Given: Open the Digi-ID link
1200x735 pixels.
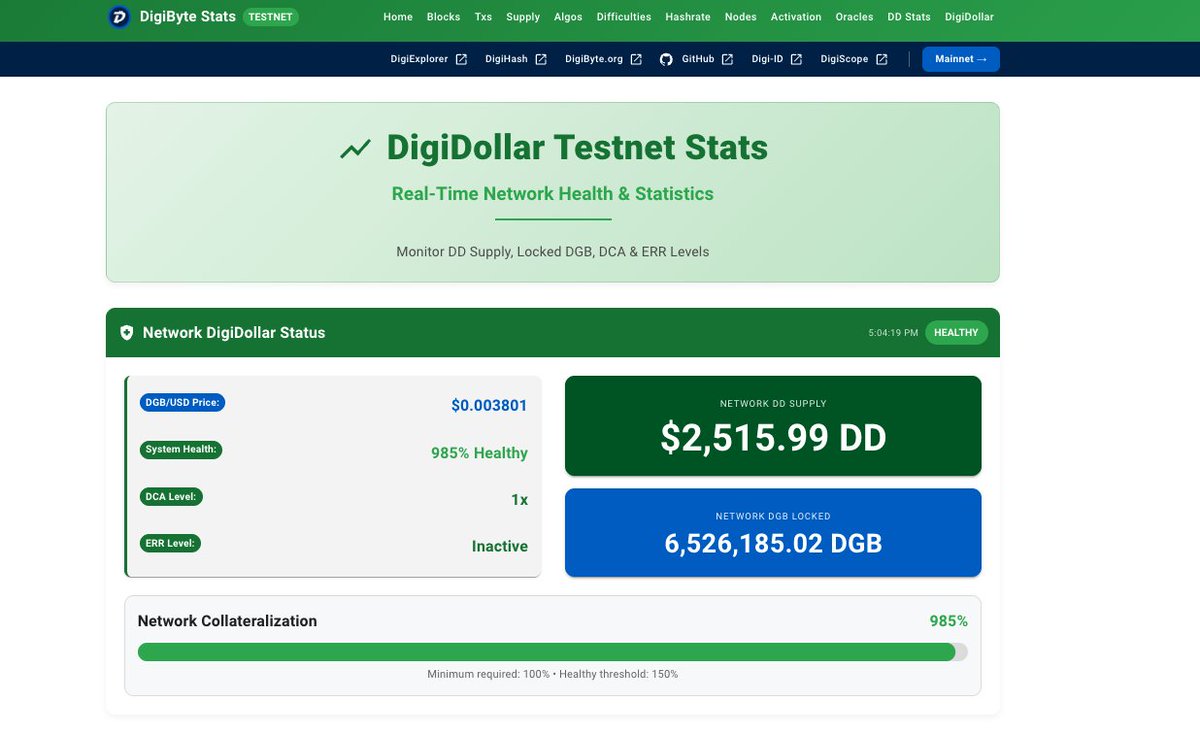Looking at the screenshot, I should (x=768, y=59).
